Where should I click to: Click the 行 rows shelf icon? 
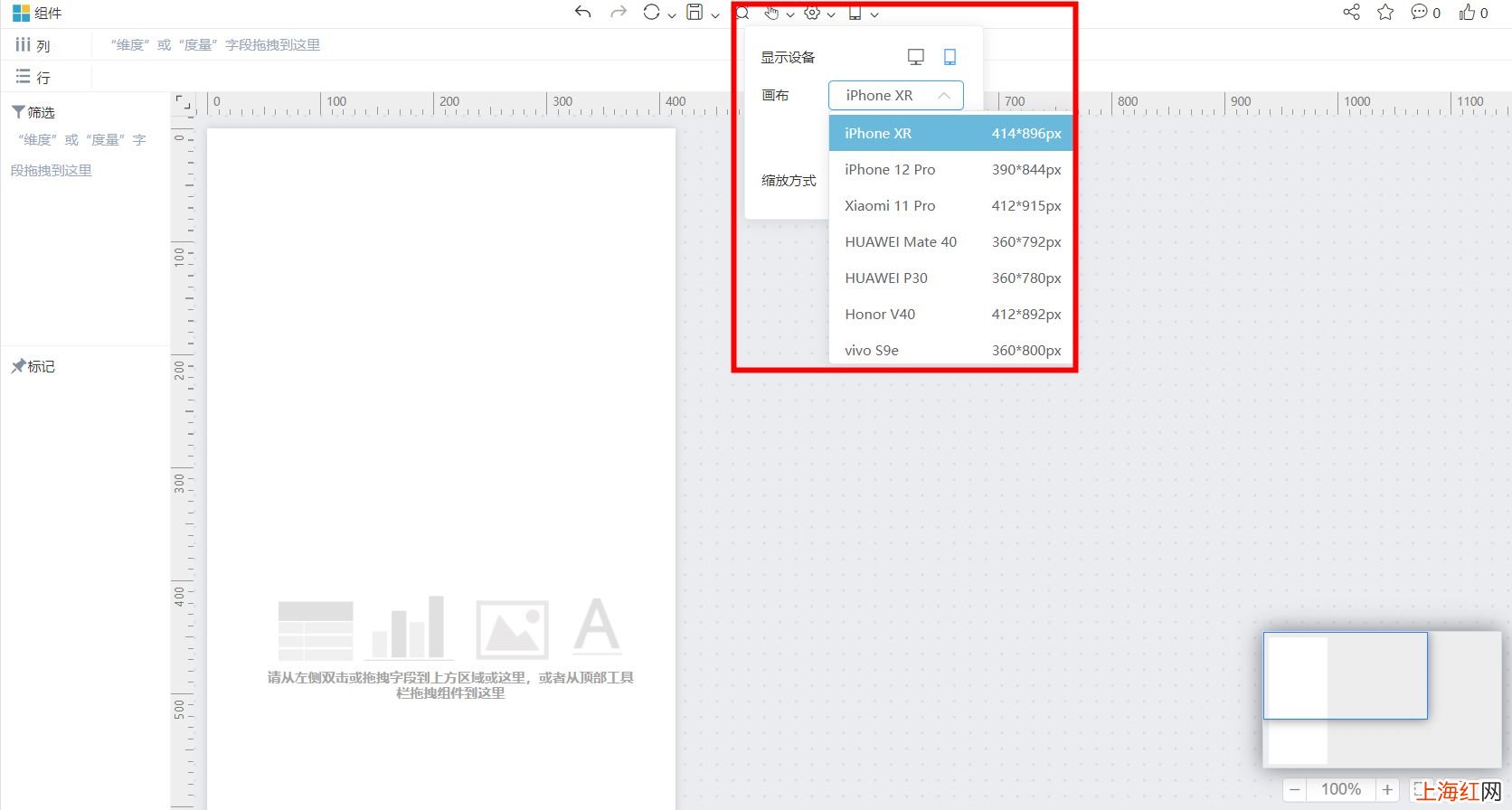[x=24, y=77]
